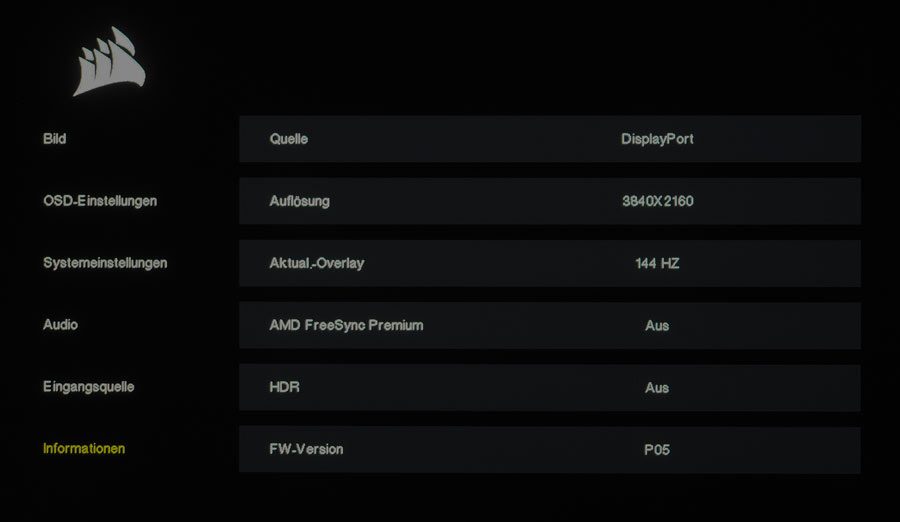900x522 pixels.
Task: Click the Corsair sails logo
Action: pos(109,62)
